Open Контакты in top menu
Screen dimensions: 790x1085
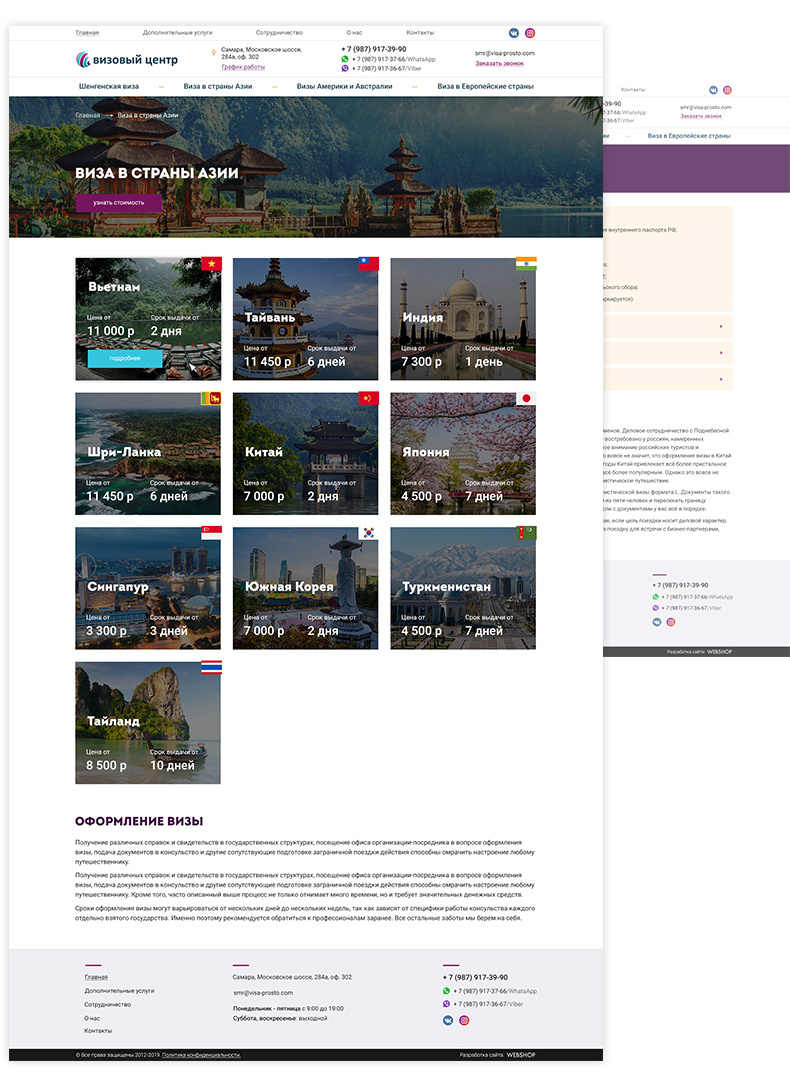click(420, 33)
